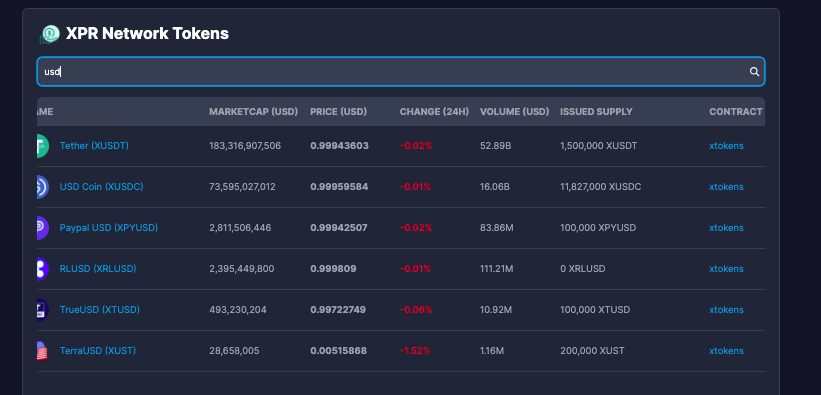Sort by the MARKETCAP (USD) column header
821x395 pixels.
(253, 112)
